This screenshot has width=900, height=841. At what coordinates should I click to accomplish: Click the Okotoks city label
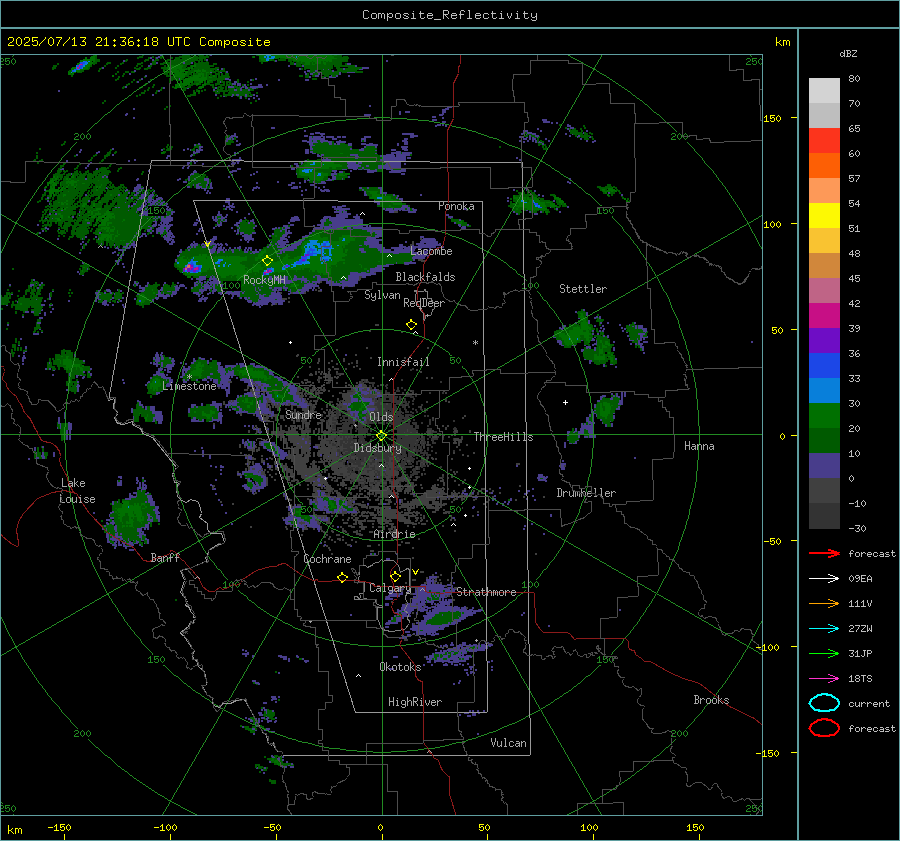(x=400, y=667)
